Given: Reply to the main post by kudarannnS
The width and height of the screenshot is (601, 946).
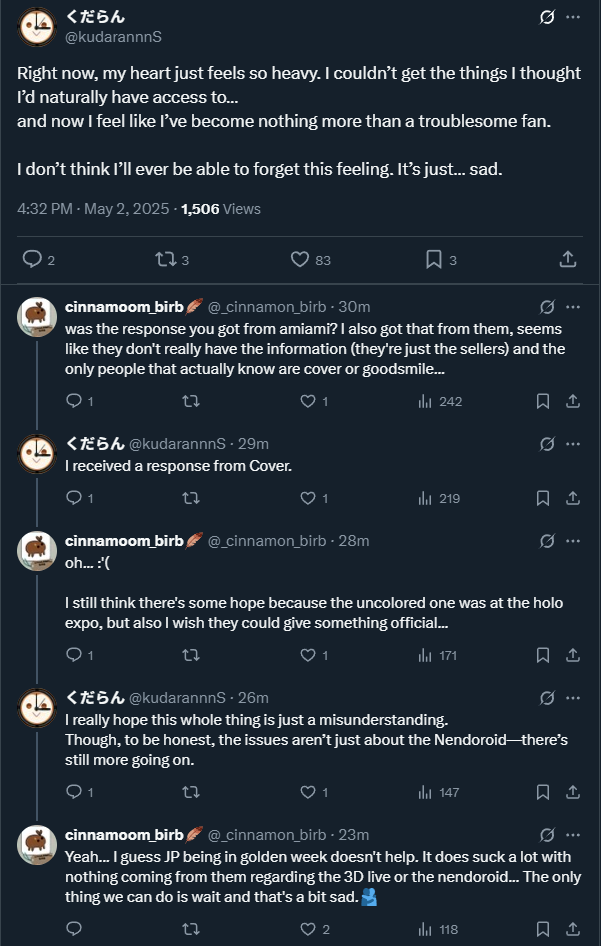Looking at the screenshot, I should (33, 259).
